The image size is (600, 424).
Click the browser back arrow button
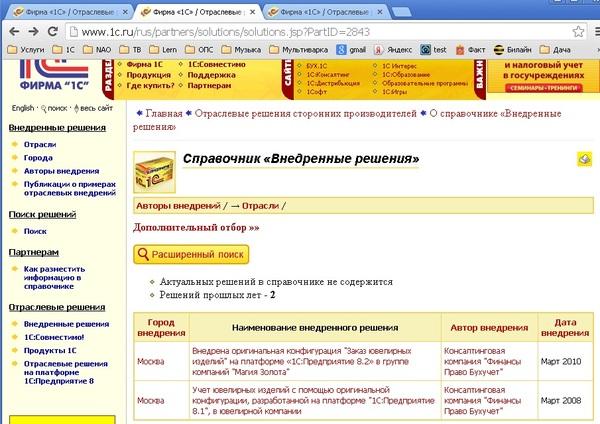click(12, 30)
